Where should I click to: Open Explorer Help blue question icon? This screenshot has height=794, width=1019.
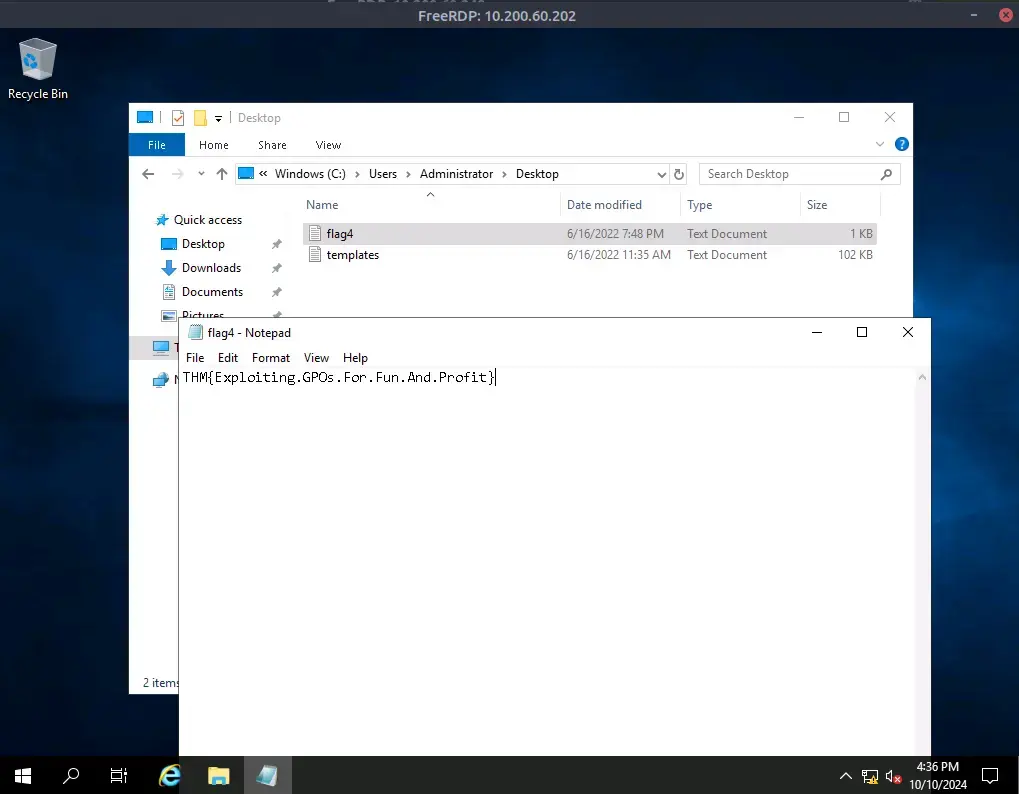click(902, 144)
